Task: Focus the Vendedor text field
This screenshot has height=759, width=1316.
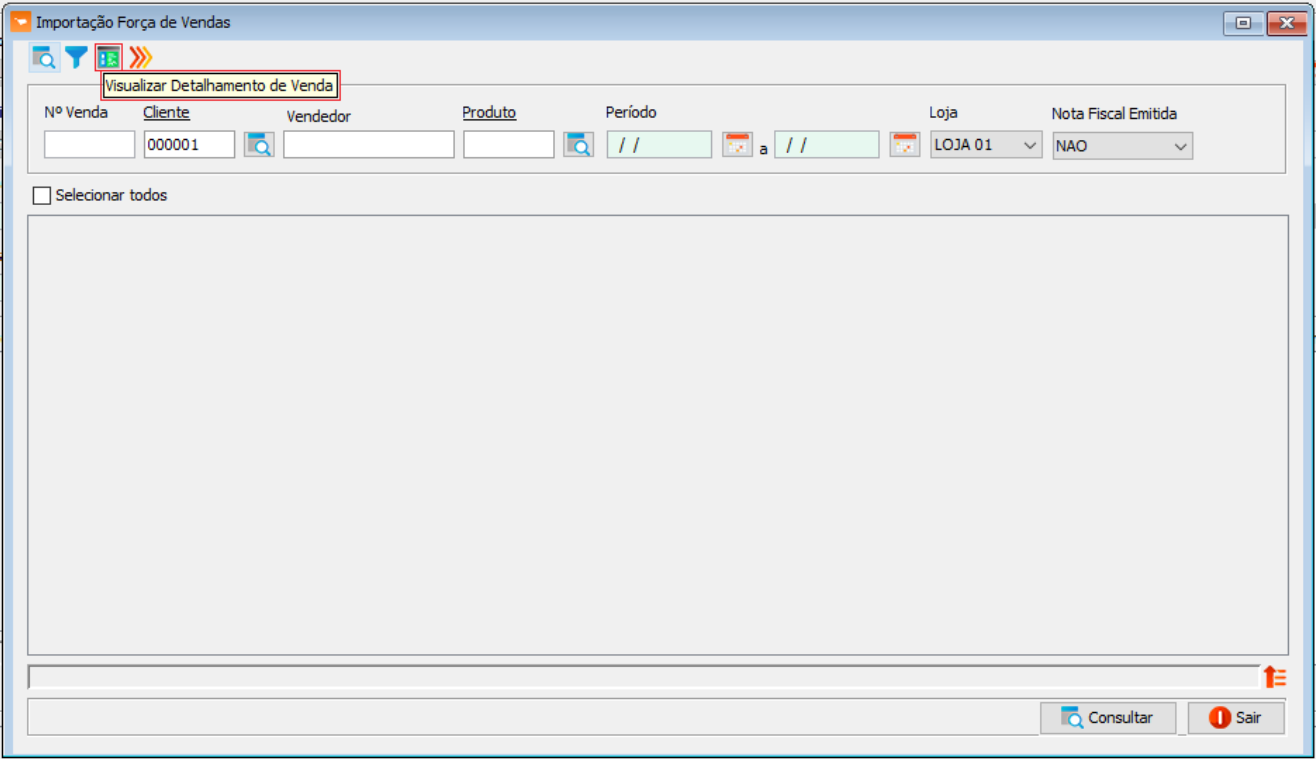Action: click(368, 145)
